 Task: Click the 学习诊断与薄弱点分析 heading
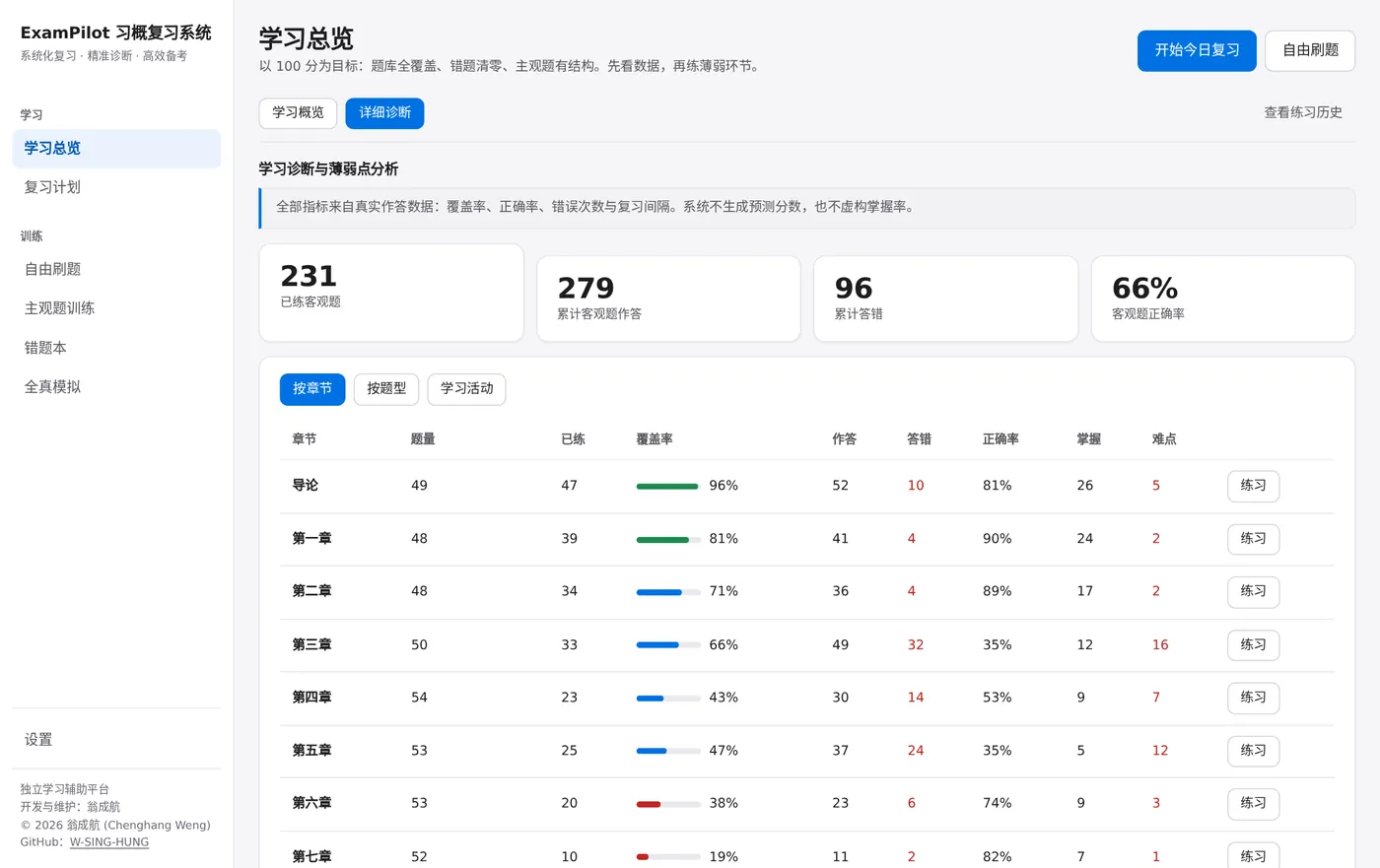pyautogui.click(x=328, y=169)
